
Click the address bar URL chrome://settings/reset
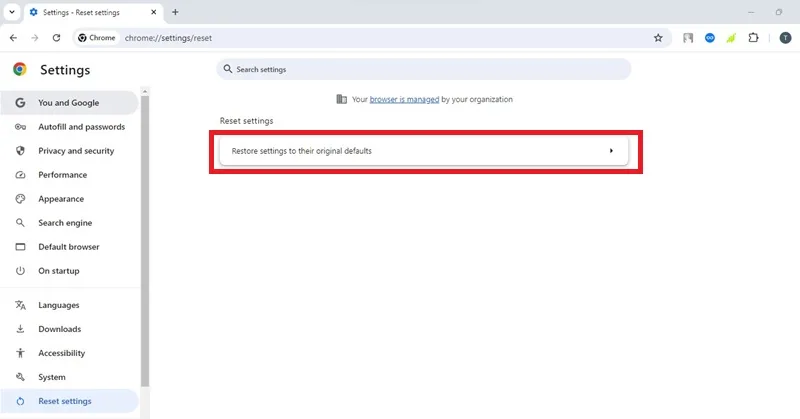tap(168, 38)
